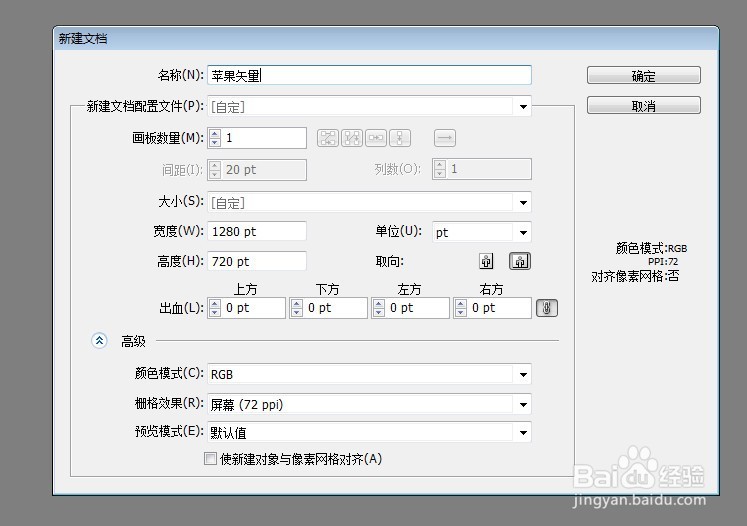Click the arrange by row icon
Screen dimensions: 747x526
(376, 138)
